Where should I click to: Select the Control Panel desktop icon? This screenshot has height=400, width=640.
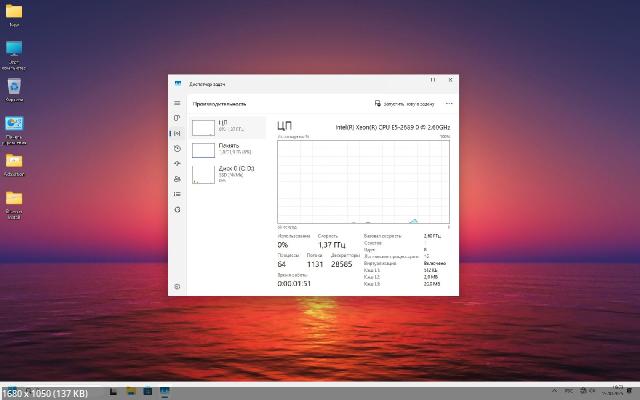[14, 125]
